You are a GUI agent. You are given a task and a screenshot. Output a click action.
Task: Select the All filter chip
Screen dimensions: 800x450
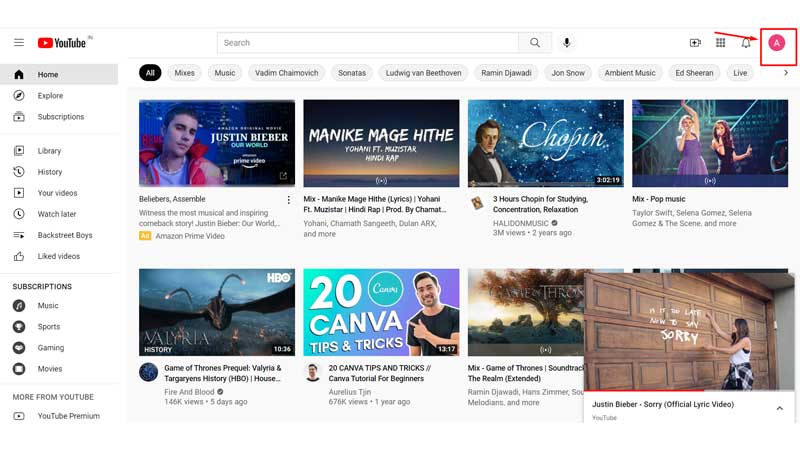point(150,73)
